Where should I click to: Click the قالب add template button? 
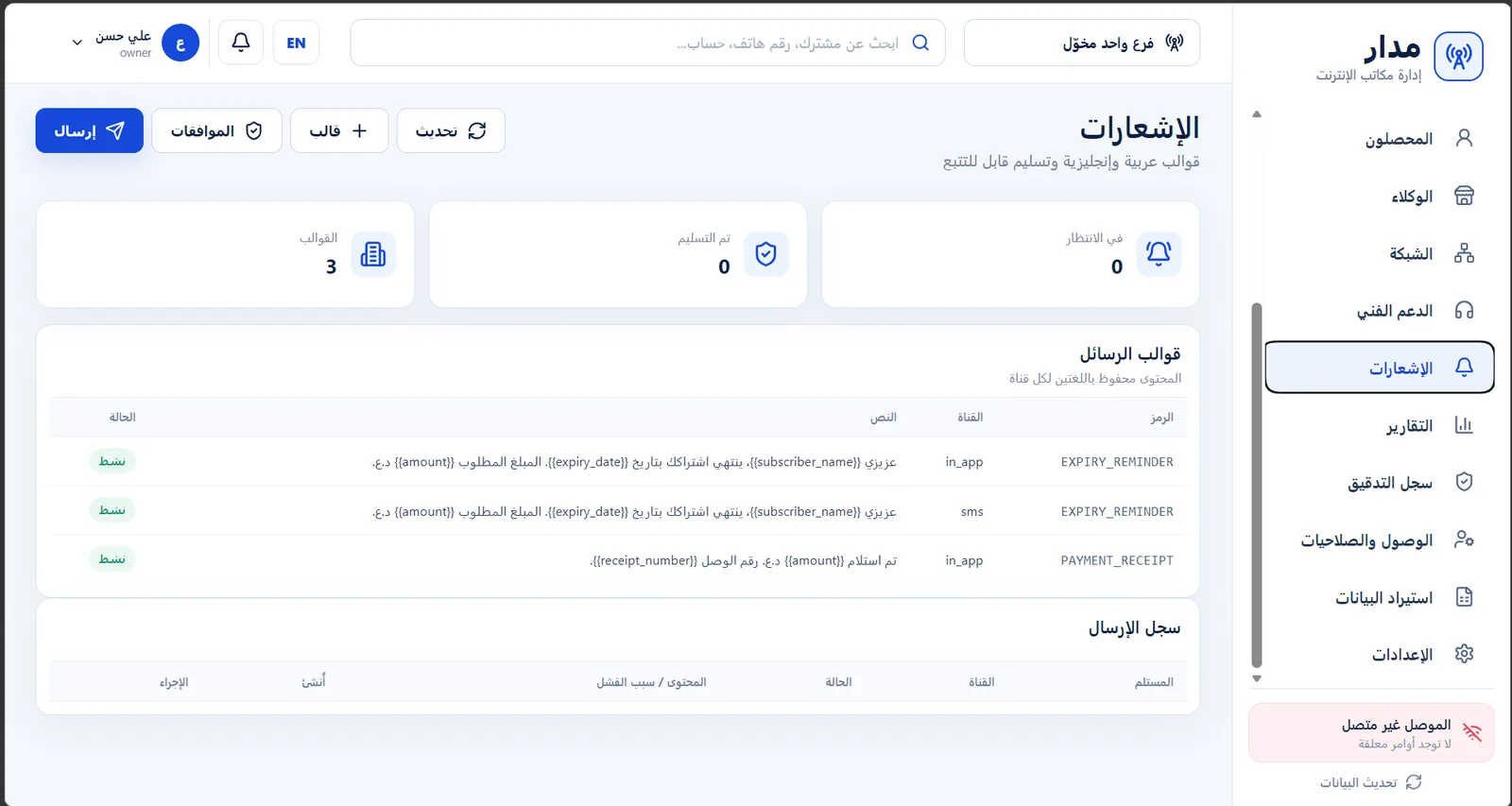pos(339,130)
